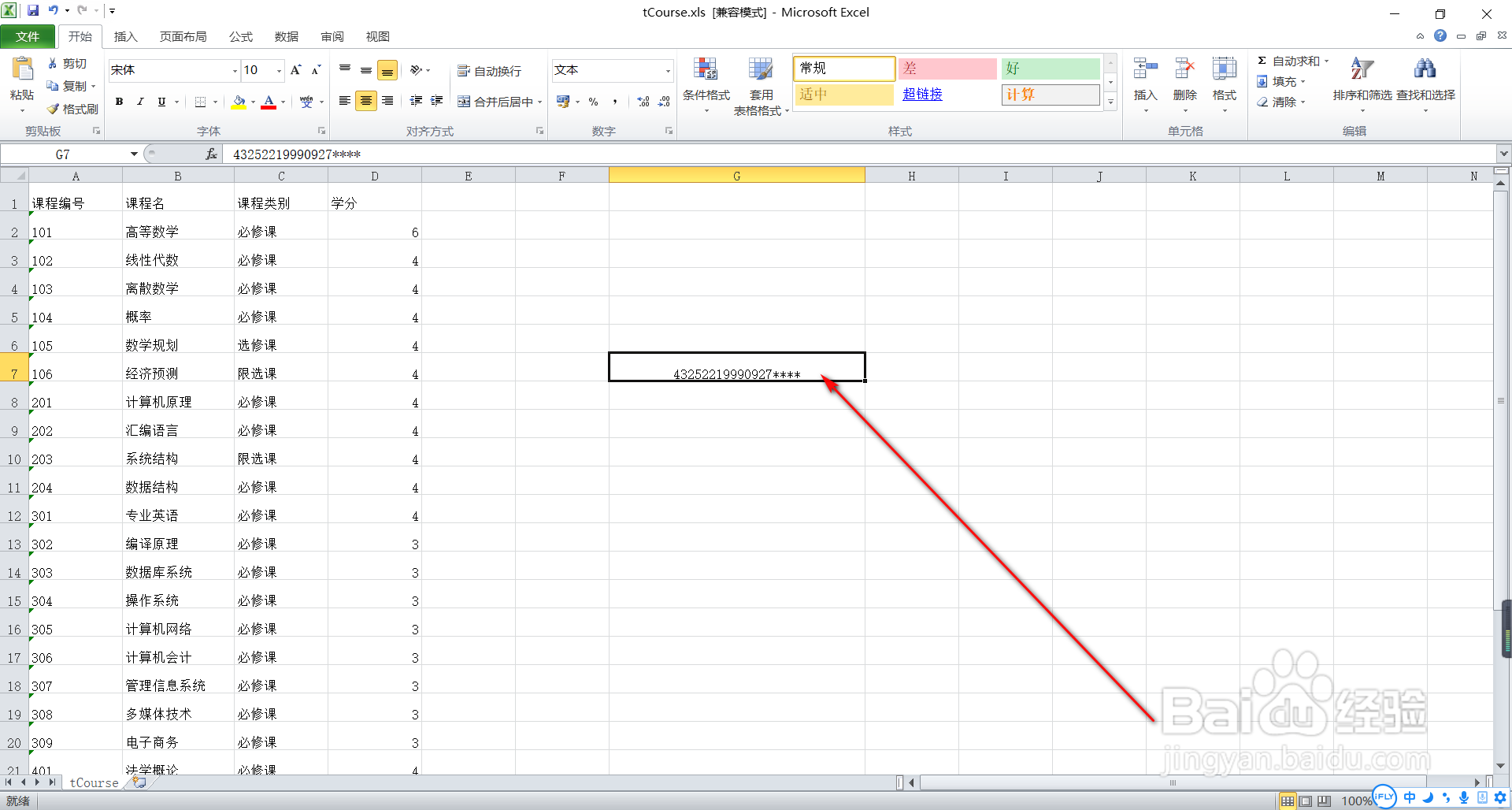The width and height of the screenshot is (1512, 810).
Task: Click the Excel Help question mark icon
Action: click(x=1440, y=36)
